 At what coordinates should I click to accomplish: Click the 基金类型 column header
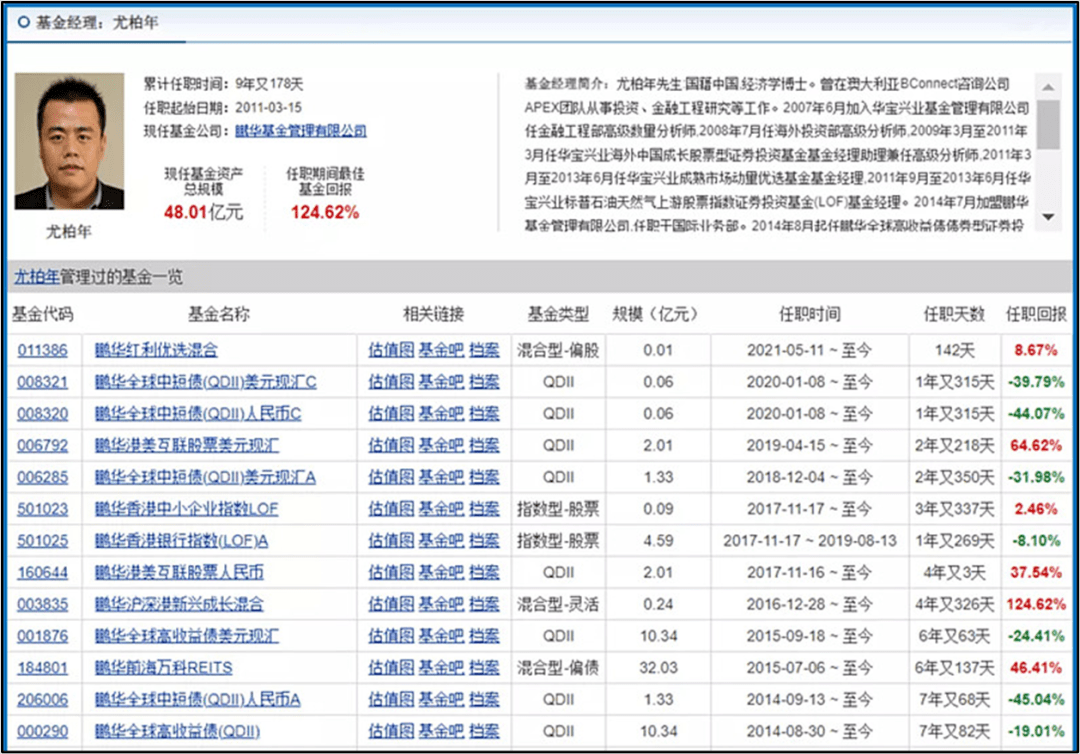(558, 315)
